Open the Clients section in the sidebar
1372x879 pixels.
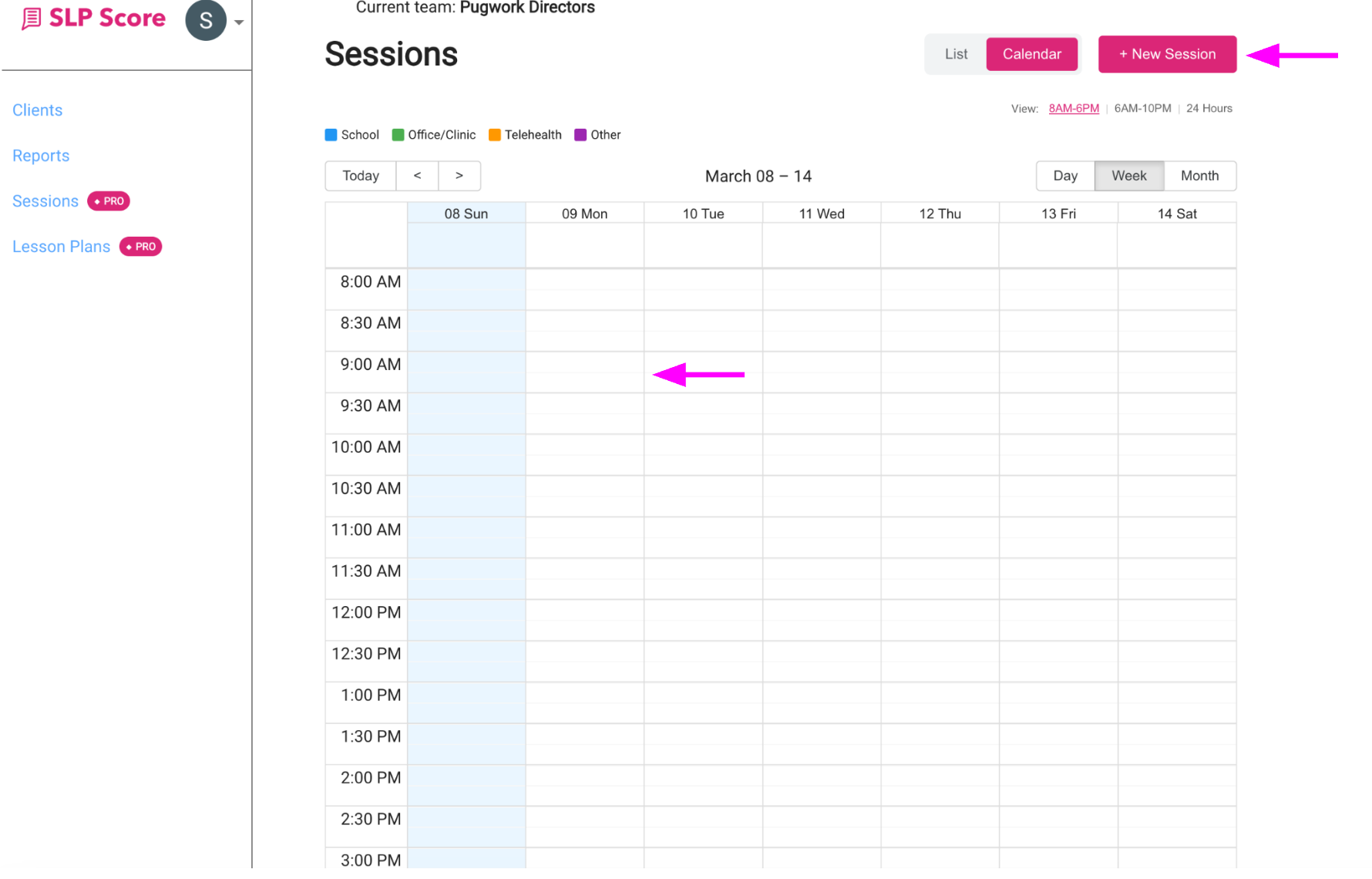(37, 109)
